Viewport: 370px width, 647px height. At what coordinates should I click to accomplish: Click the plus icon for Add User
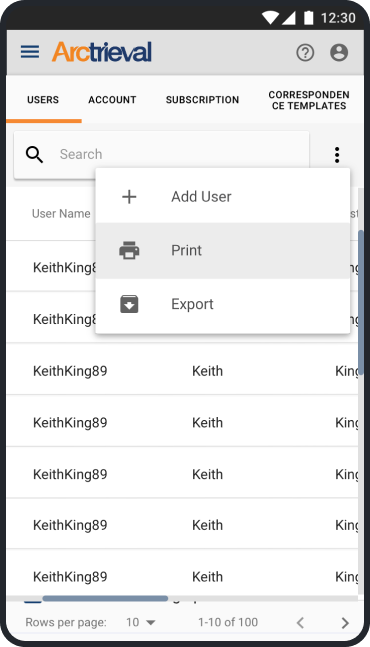(x=129, y=197)
